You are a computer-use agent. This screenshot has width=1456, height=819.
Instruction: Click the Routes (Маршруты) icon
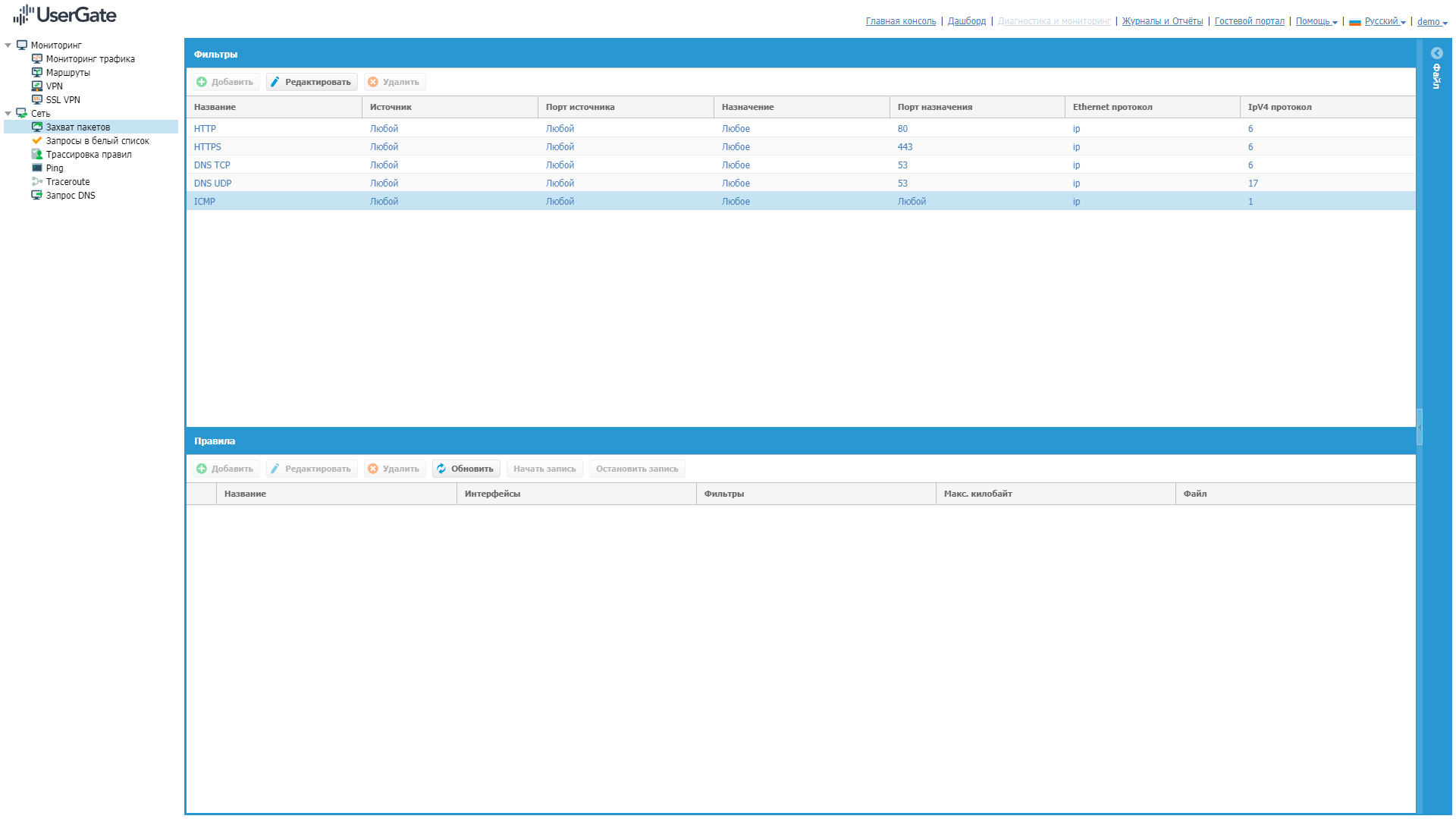pos(36,72)
